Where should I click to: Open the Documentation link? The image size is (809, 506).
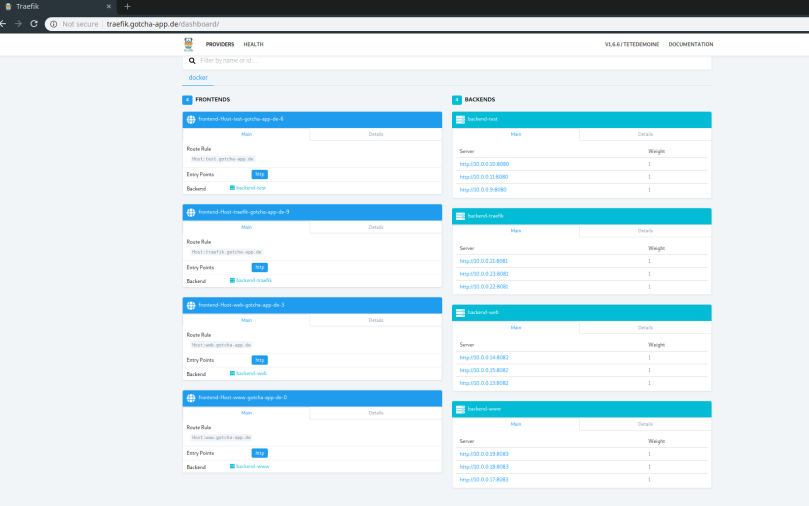pyautogui.click(x=691, y=44)
